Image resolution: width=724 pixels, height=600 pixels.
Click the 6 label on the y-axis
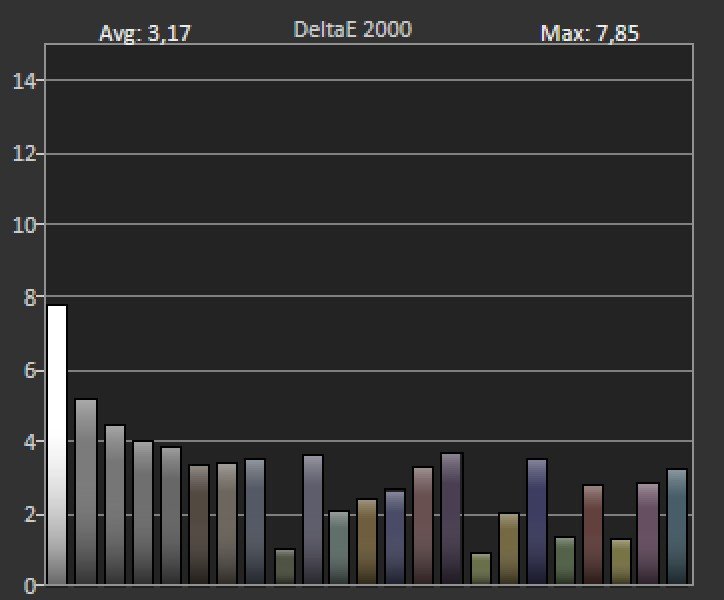click(29, 371)
